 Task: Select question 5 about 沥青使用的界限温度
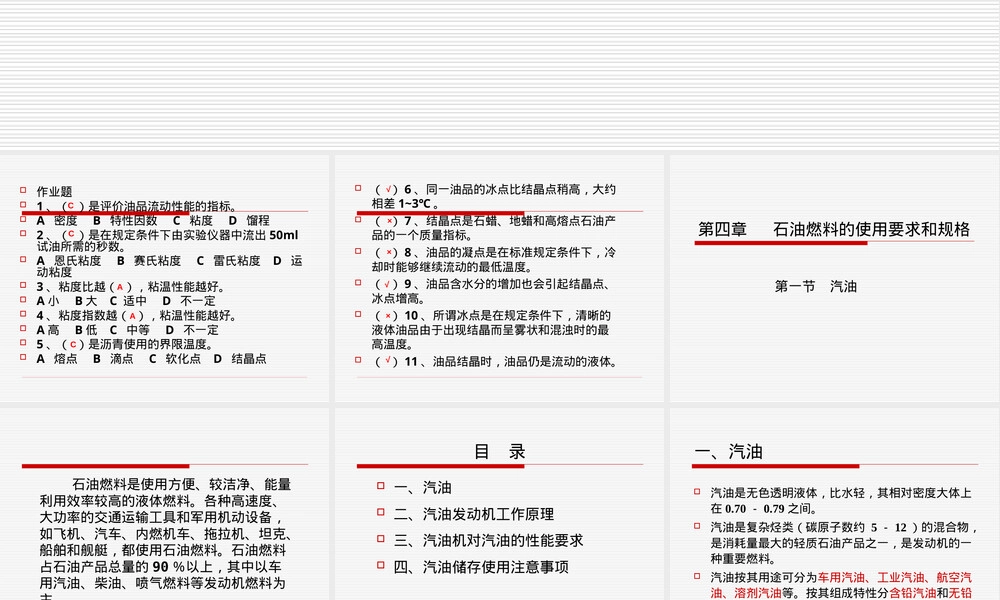pyautogui.click(x=124, y=344)
